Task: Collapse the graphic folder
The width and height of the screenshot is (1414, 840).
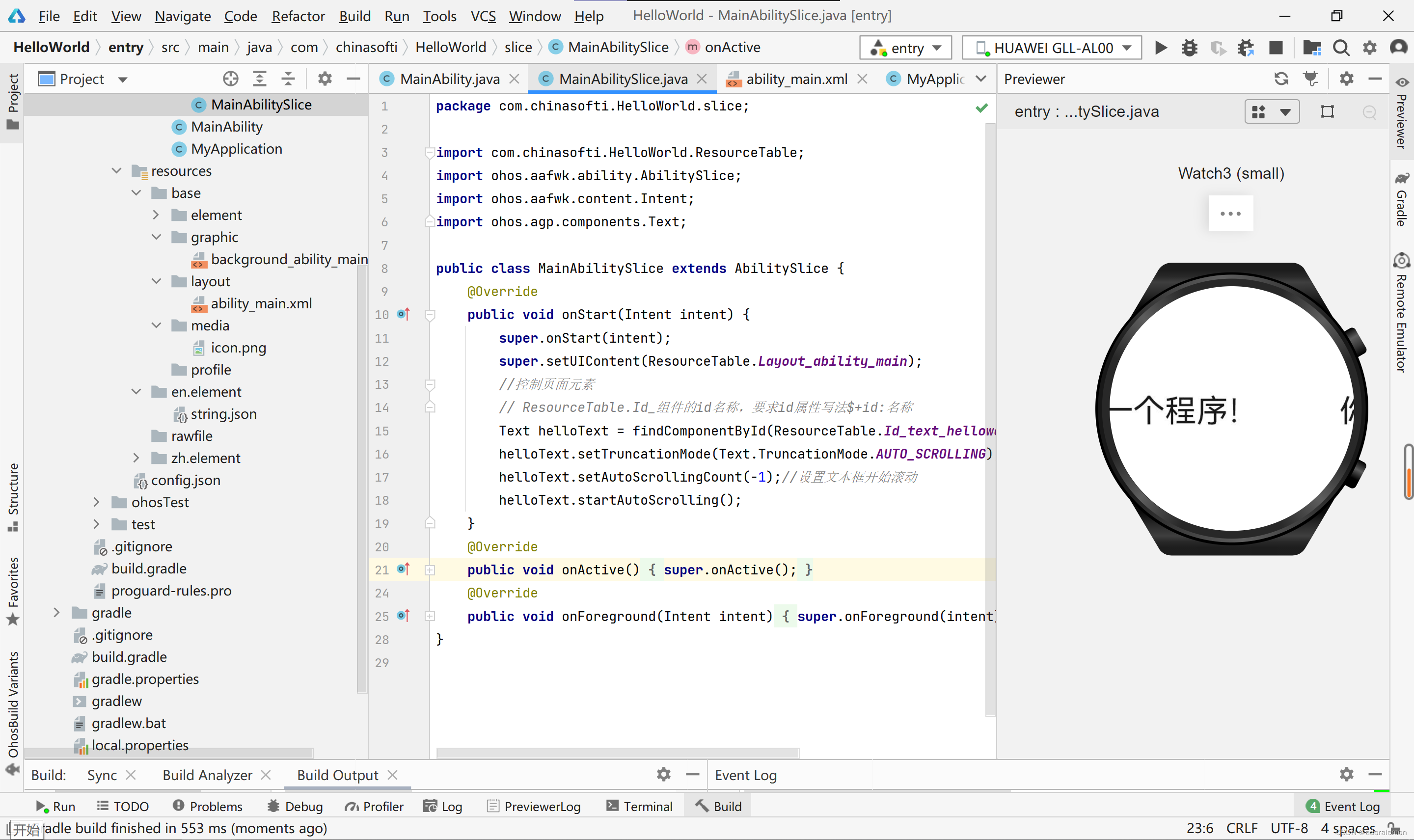Action: click(156, 237)
